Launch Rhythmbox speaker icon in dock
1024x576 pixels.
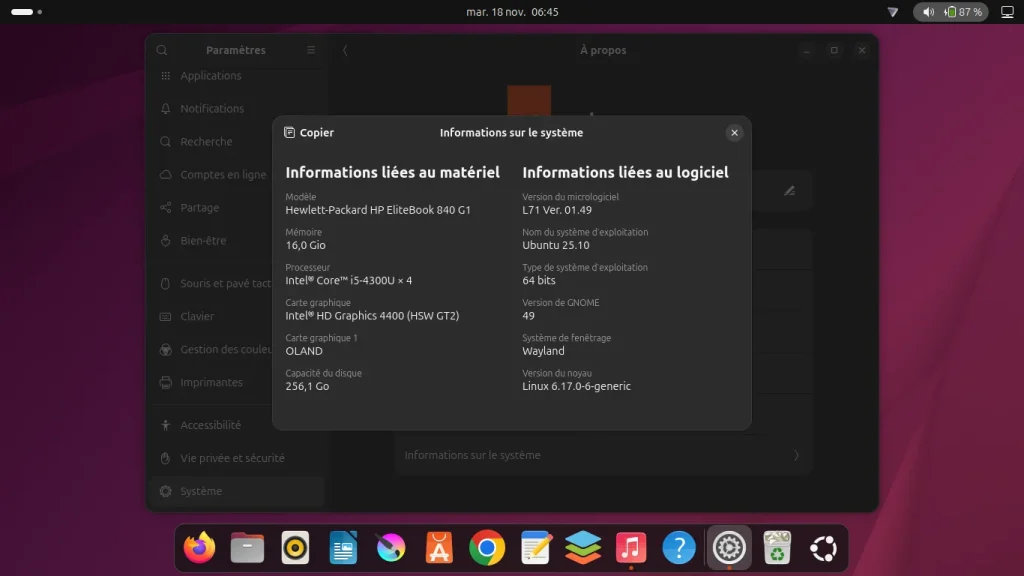(295, 547)
